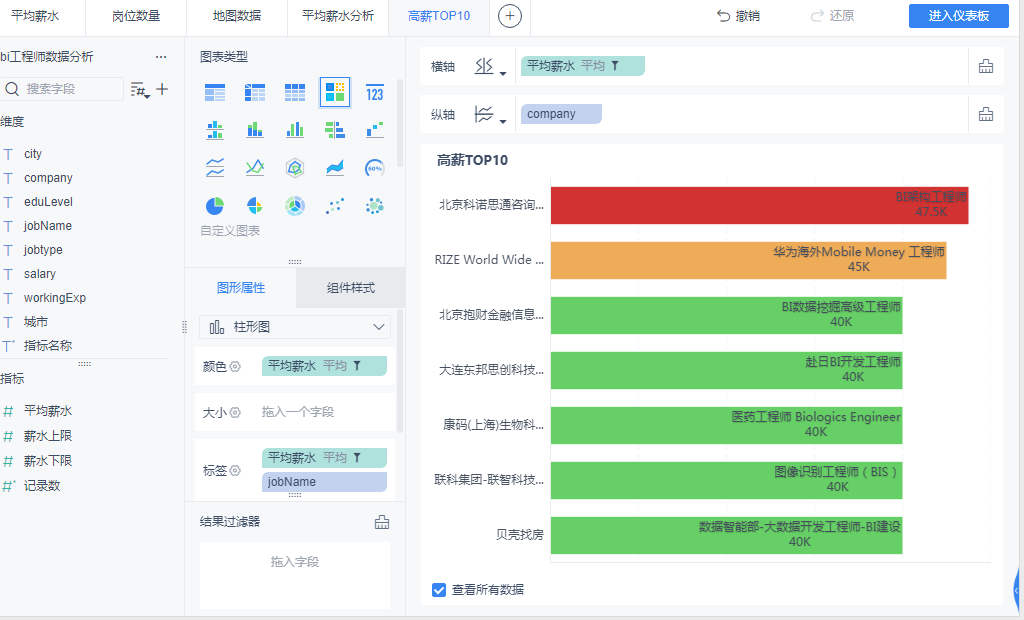Select the partitioned line chart type
The width and height of the screenshot is (1024, 620).
[215, 168]
